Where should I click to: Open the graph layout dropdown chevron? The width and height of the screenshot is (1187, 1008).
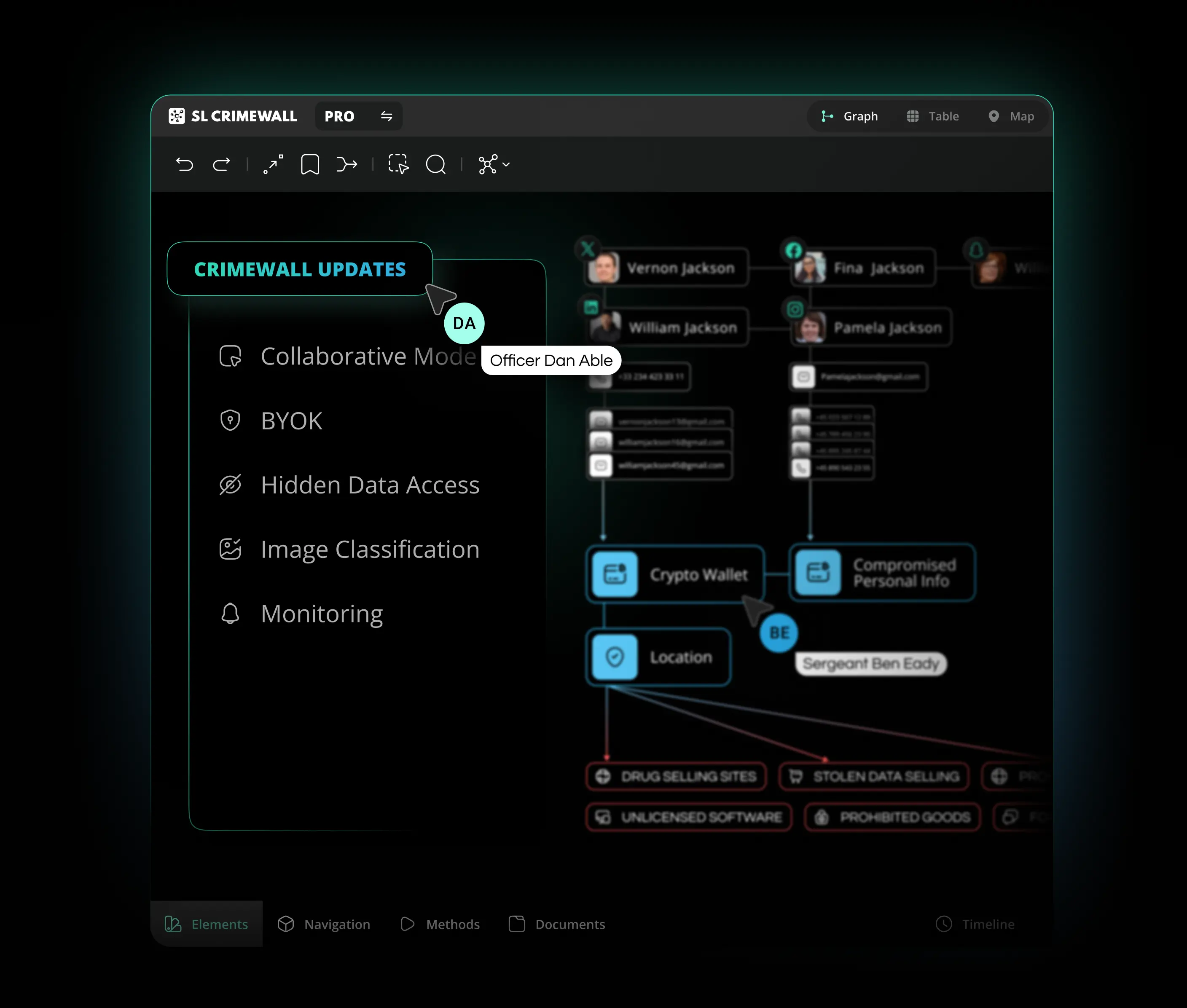click(x=506, y=165)
